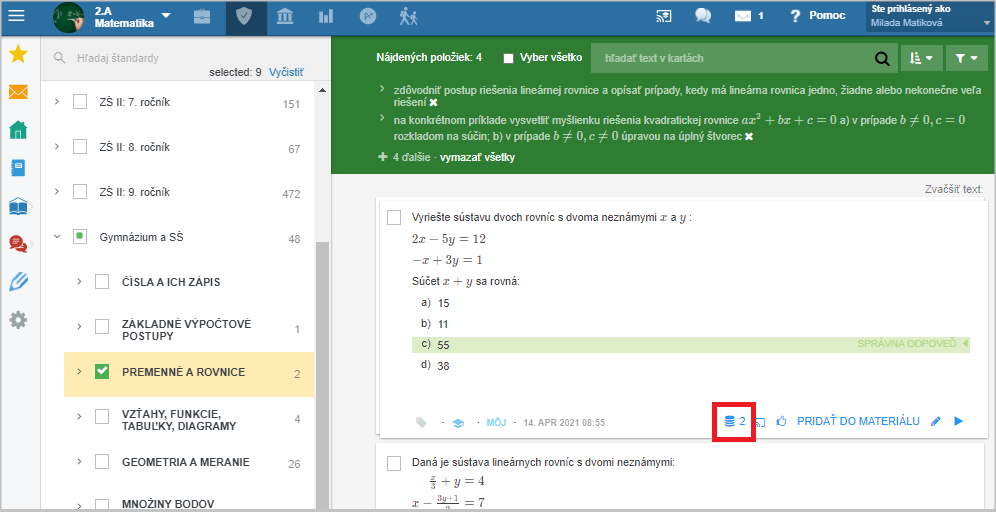Click PRIDAŤ DO MATERIÁLU button
Viewport: 996px width, 512px height.
click(x=858, y=421)
